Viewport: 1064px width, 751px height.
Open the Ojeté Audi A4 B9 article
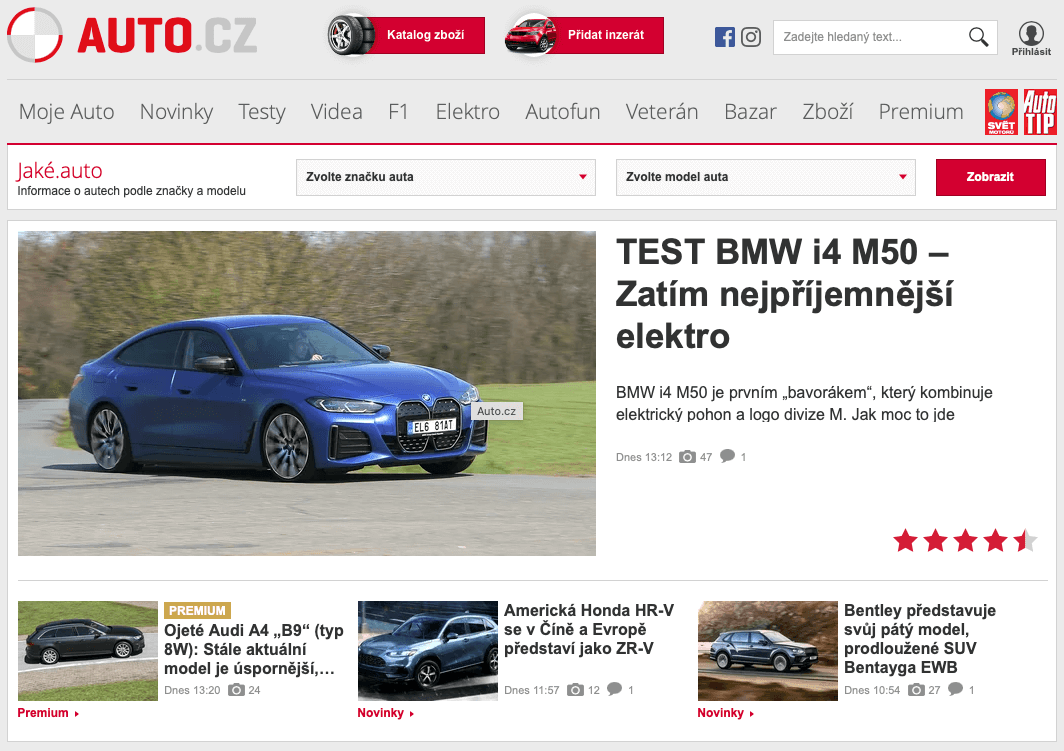coord(254,649)
